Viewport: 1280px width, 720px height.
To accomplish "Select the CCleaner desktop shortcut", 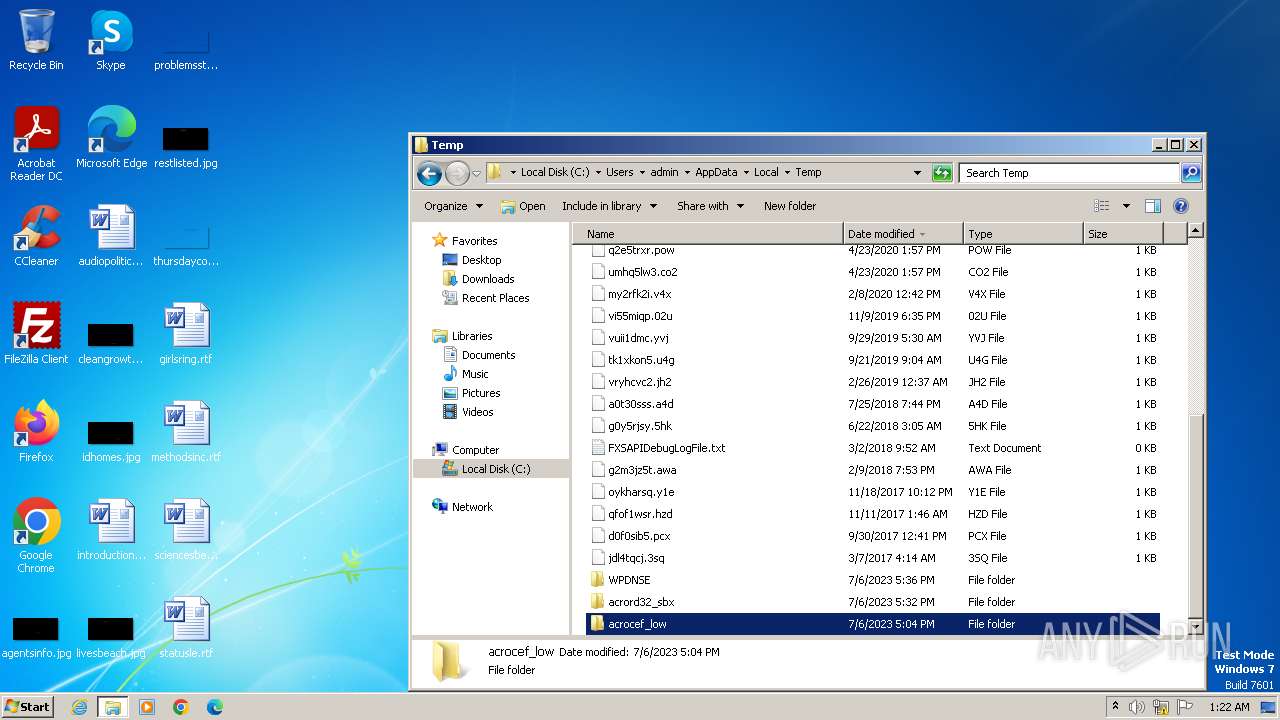I will [36, 236].
